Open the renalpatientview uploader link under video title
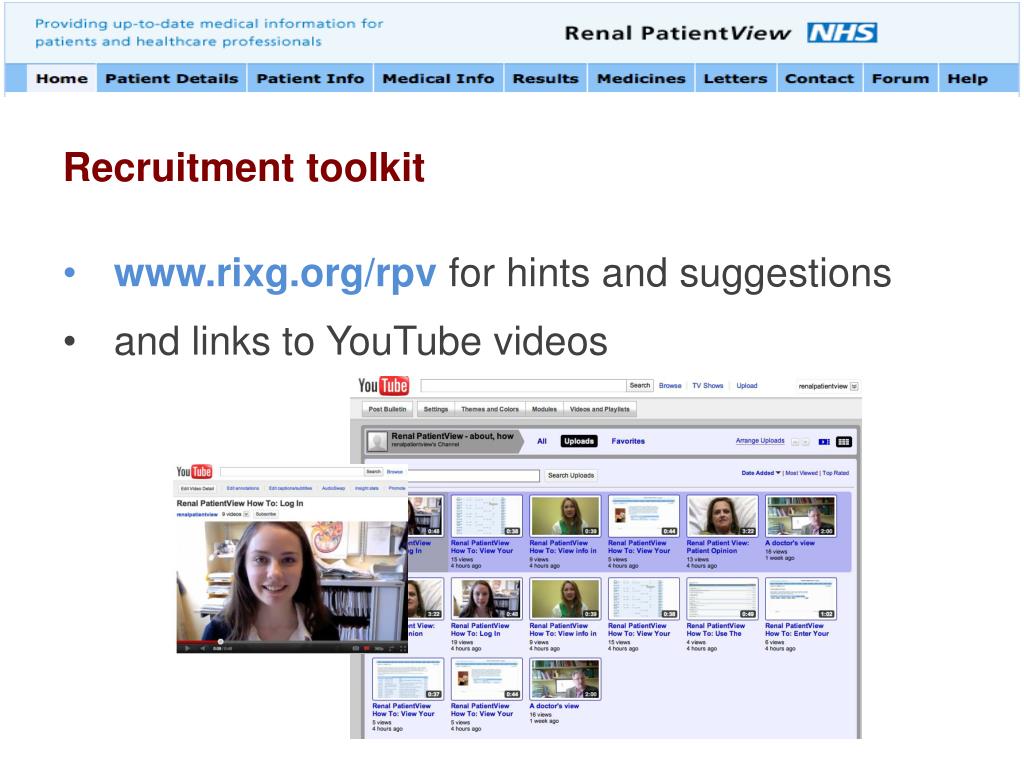This screenshot has height=768, width=1024. (x=197, y=515)
